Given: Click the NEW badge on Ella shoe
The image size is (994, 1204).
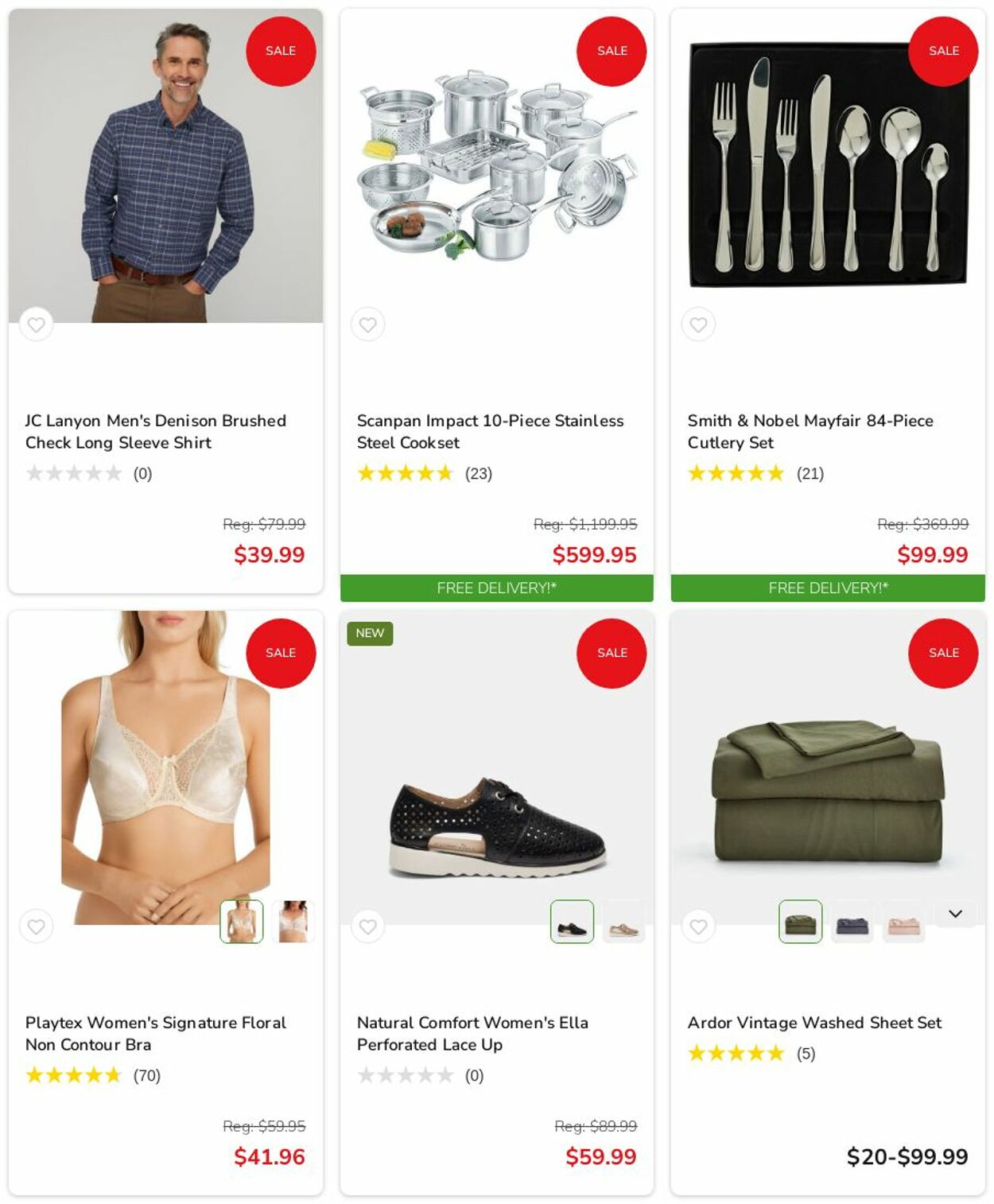Looking at the screenshot, I should pos(370,633).
